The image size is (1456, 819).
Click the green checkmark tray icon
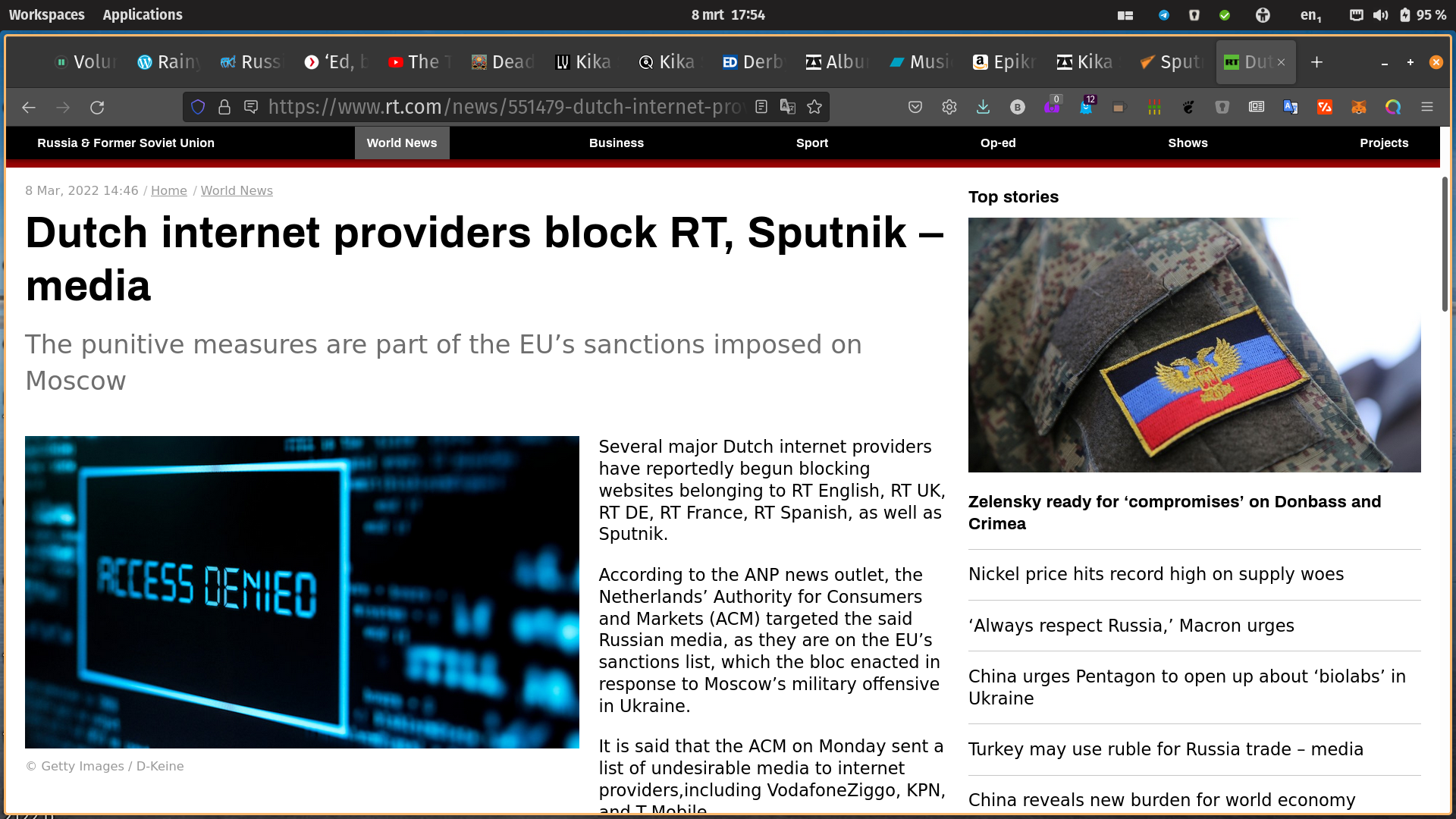(1225, 15)
